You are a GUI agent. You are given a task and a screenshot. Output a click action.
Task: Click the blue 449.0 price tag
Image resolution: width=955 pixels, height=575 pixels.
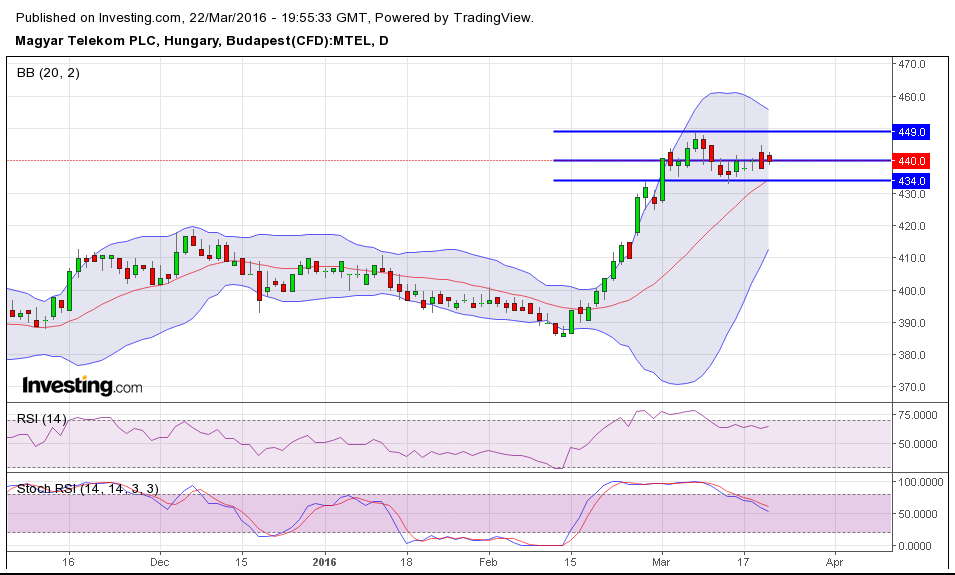point(912,131)
